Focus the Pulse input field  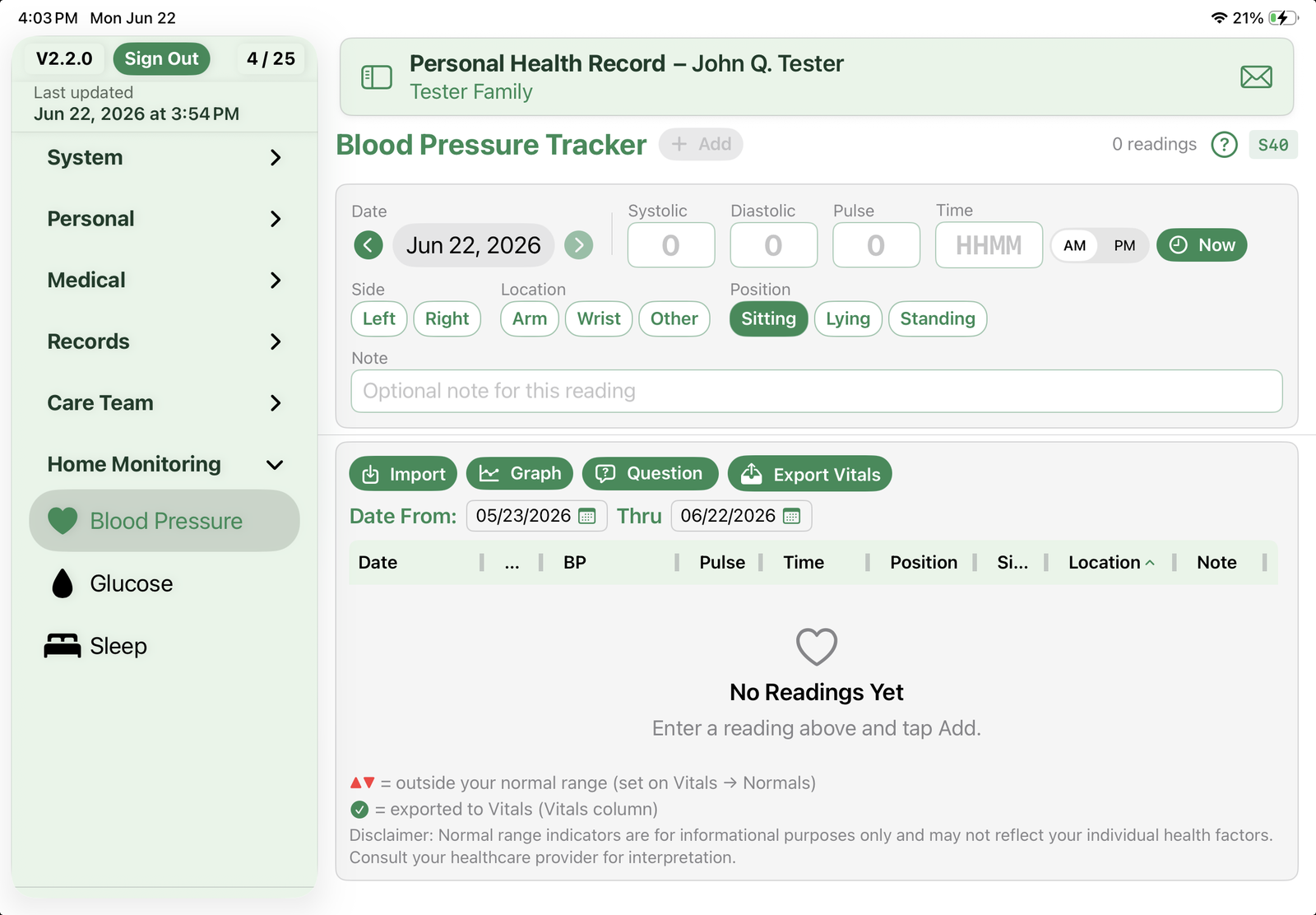pos(877,245)
